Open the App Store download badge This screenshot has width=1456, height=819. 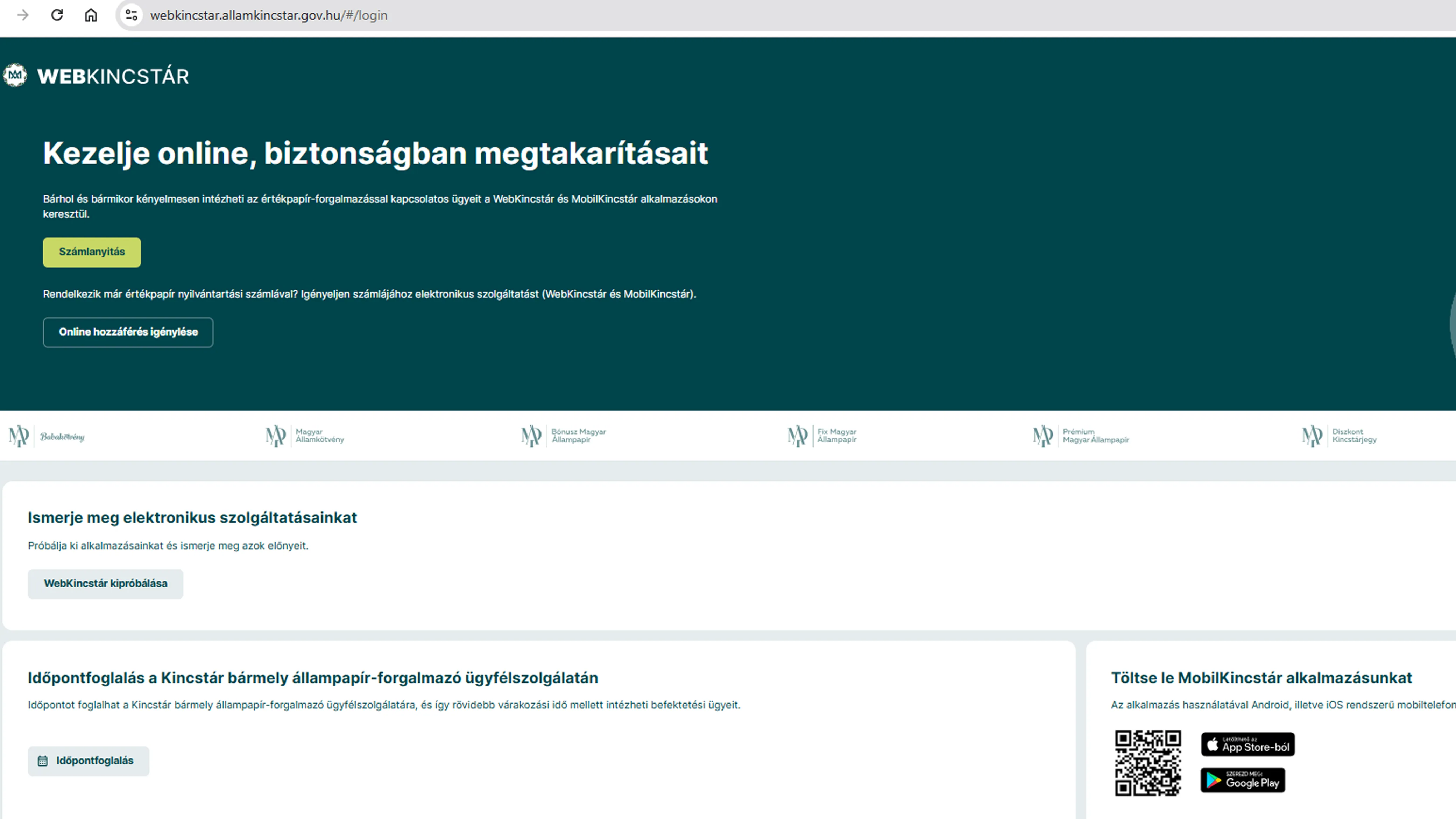(x=1248, y=744)
